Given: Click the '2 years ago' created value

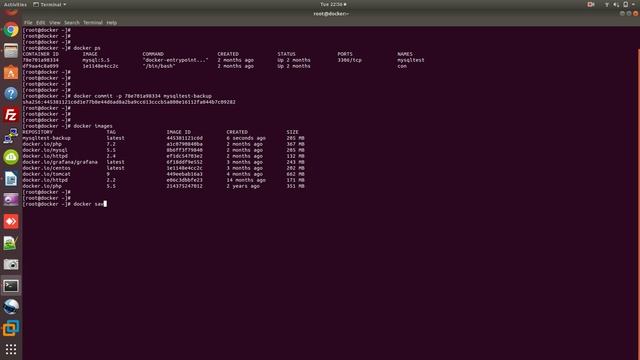Looking at the screenshot, I should point(243,186).
